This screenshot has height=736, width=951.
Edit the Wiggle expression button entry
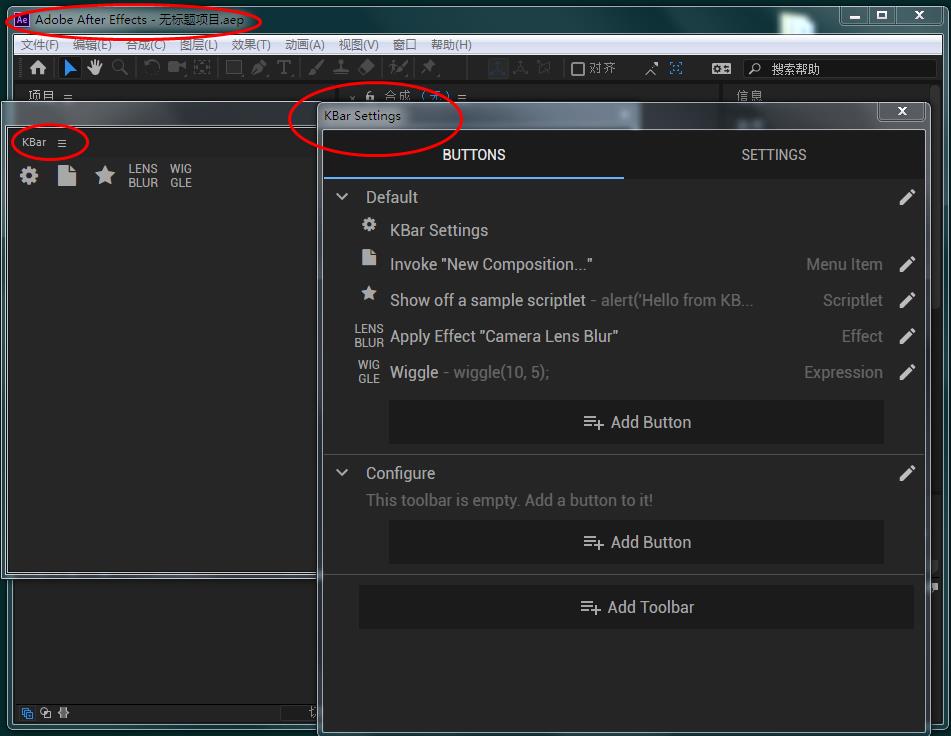tap(907, 372)
